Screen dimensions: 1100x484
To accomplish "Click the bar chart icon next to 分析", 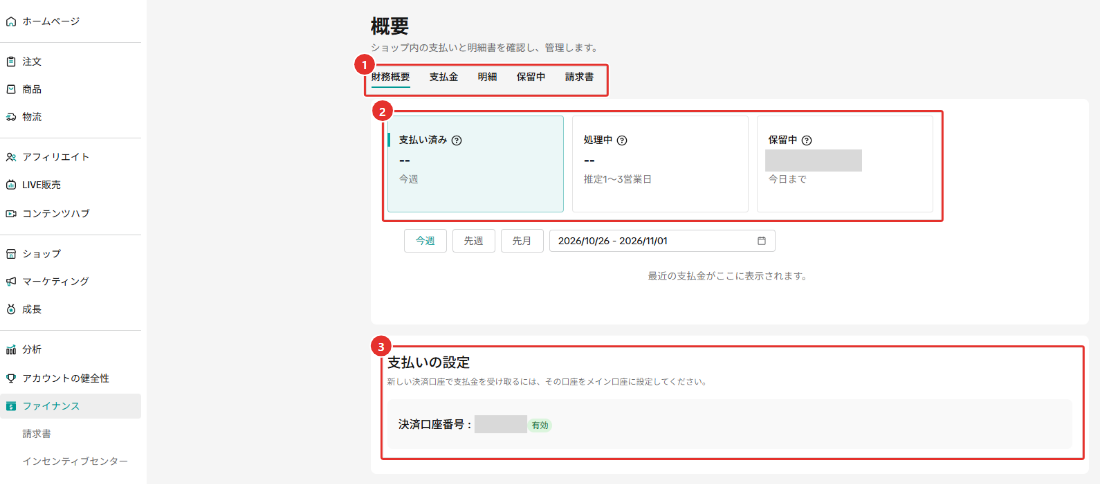I will (11, 349).
